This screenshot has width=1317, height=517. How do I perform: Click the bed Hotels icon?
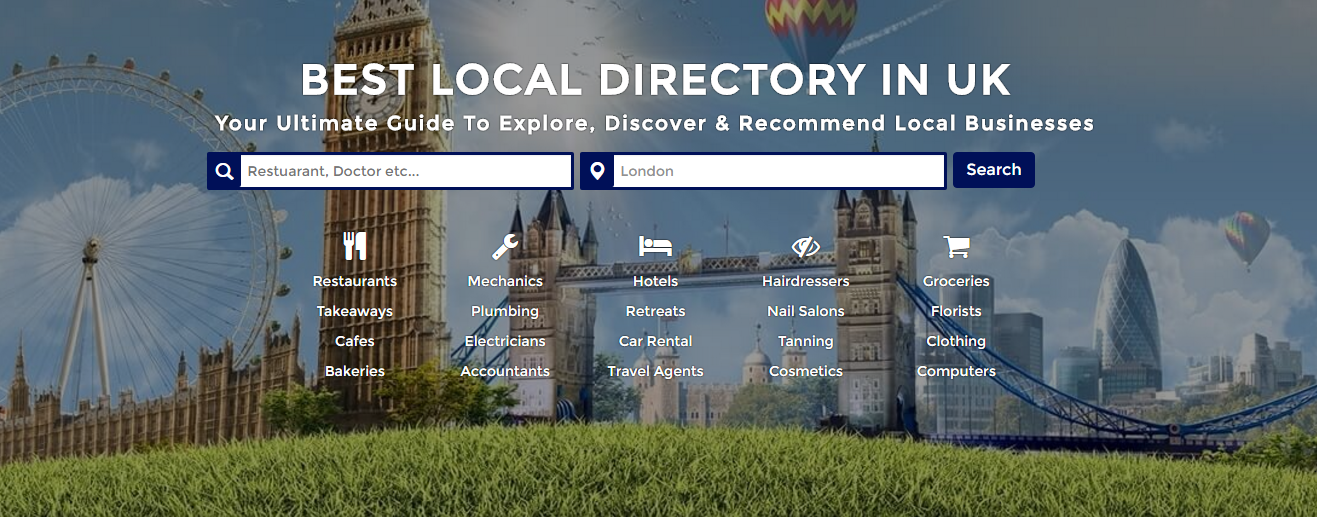655,246
